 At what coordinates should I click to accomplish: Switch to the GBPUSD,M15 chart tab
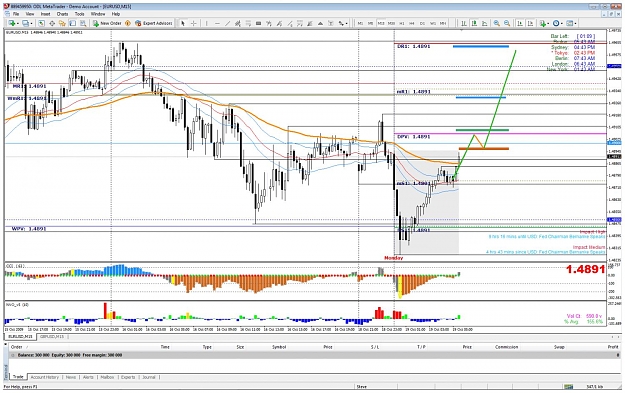point(51,337)
